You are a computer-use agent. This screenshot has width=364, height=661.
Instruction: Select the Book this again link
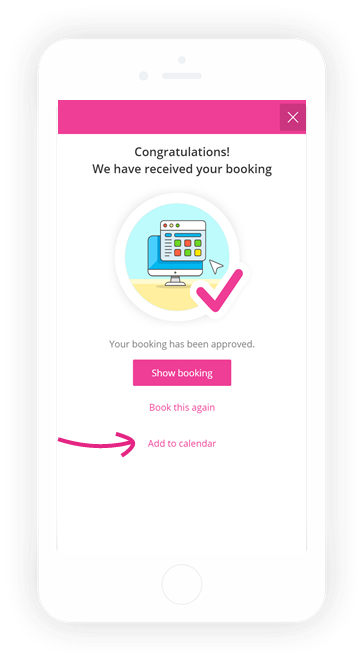point(182,407)
